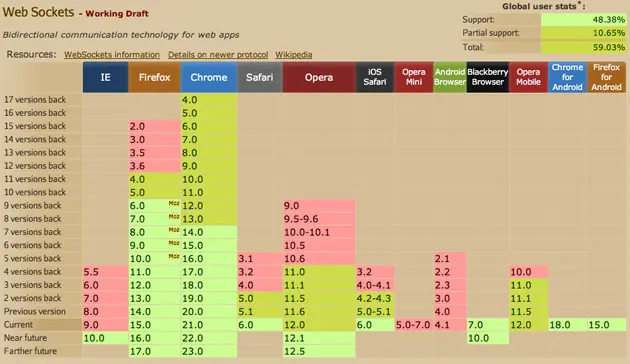Select the IE 5.5 cell
This screenshot has width=630, height=364.
point(105,272)
